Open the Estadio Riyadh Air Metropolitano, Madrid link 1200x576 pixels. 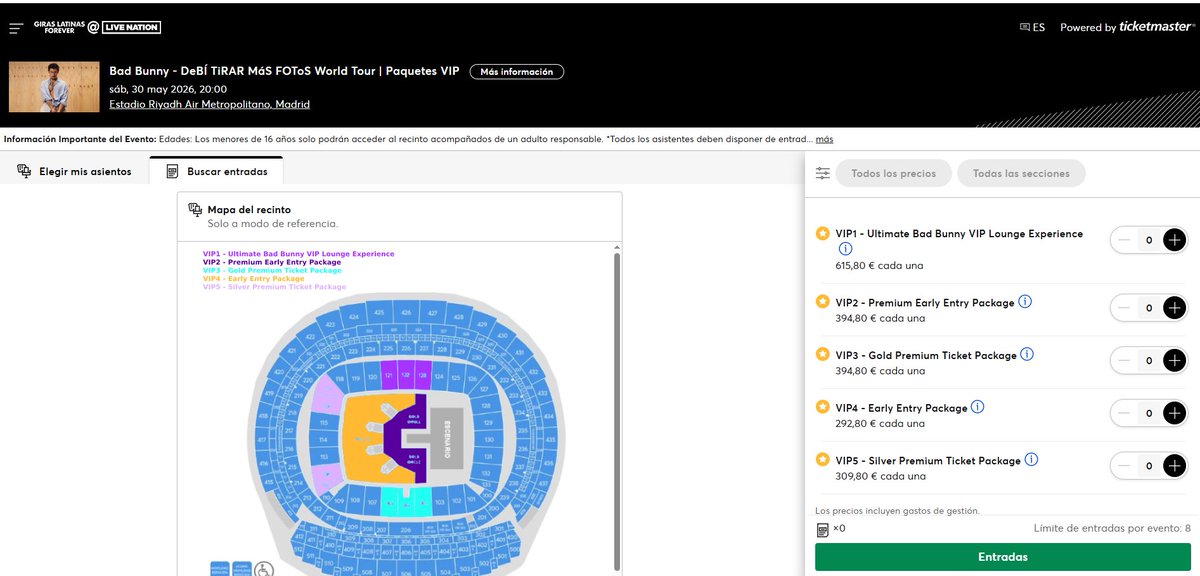pyautogui.click(x=209, y=105)
